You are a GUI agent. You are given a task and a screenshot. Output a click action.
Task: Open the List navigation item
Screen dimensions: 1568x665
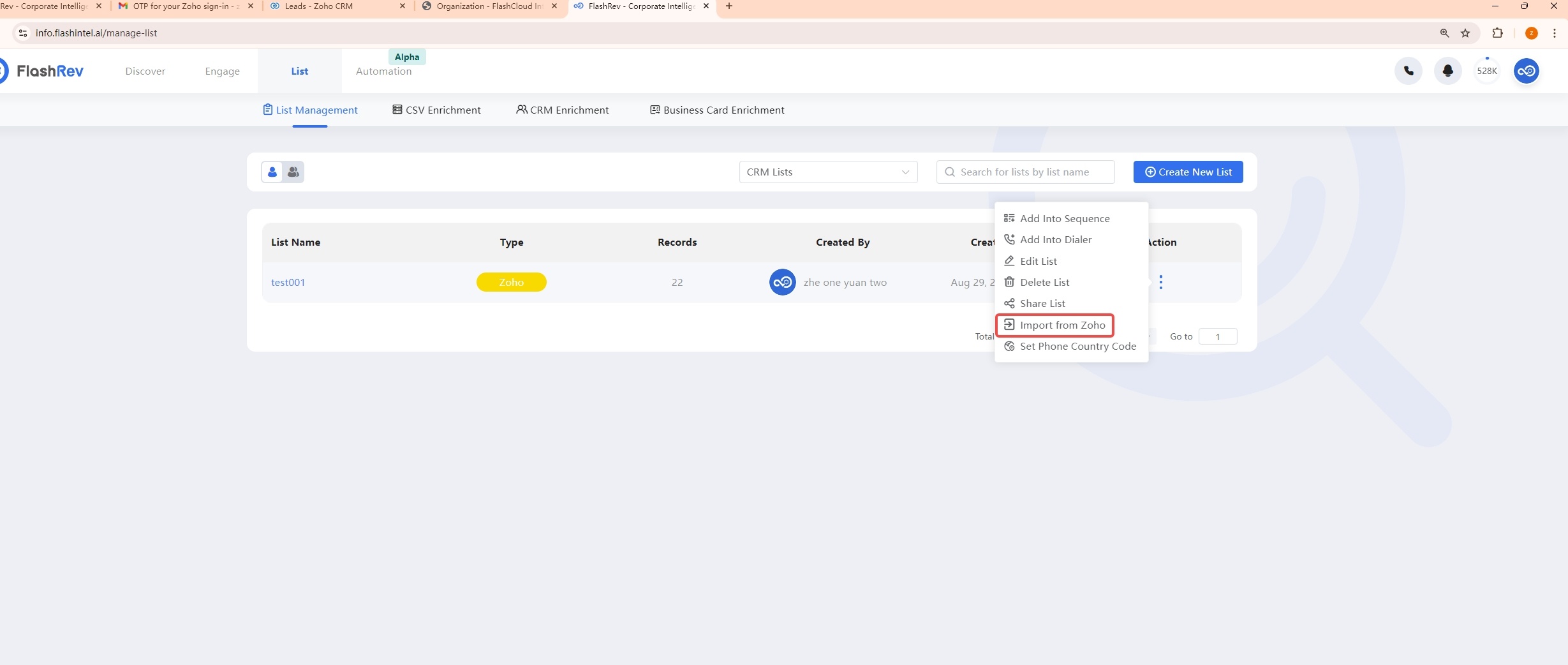tap(300, 71)
